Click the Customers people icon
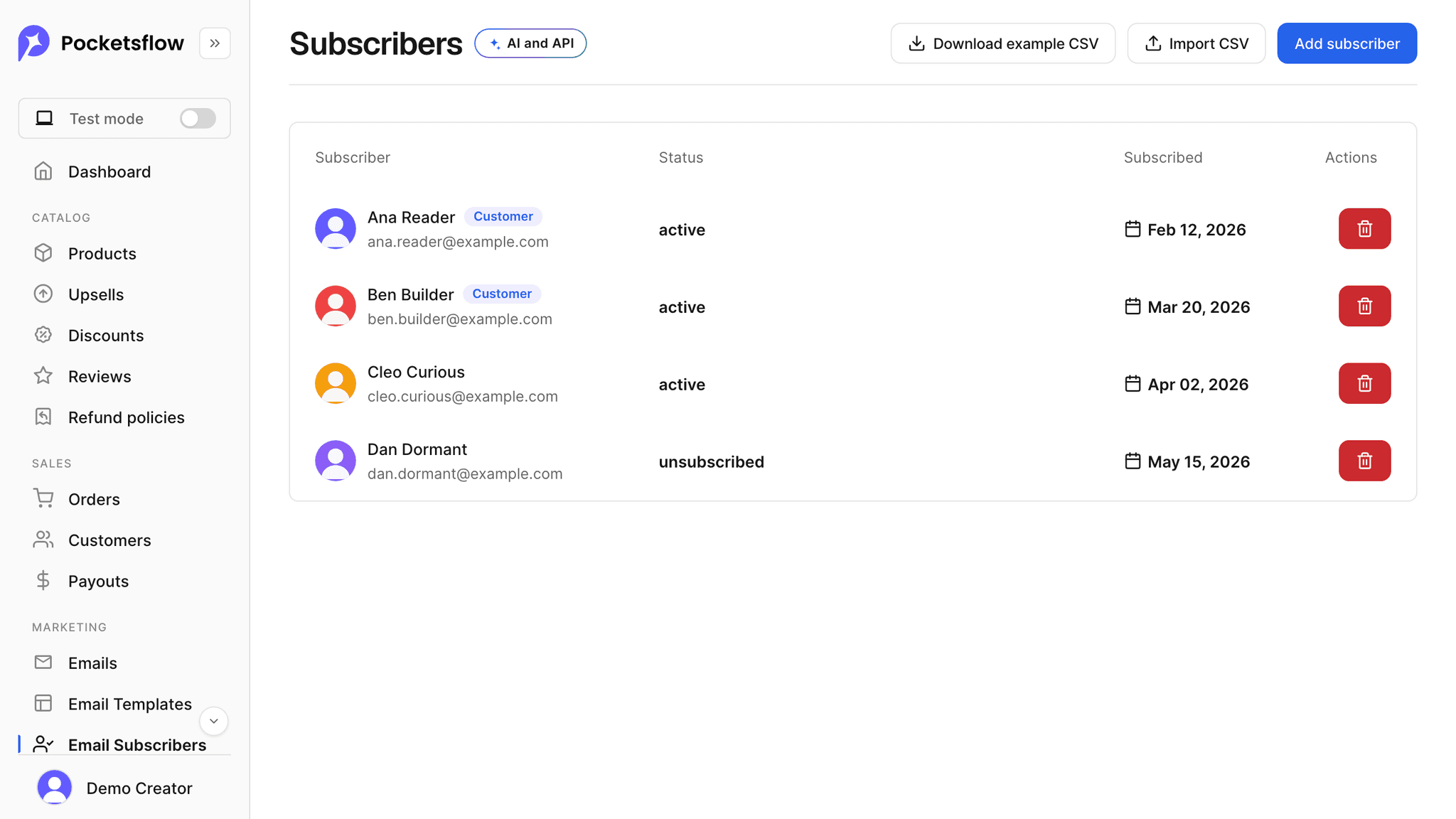This screenshot has width=1456, height=819. (x=43, y=540)
